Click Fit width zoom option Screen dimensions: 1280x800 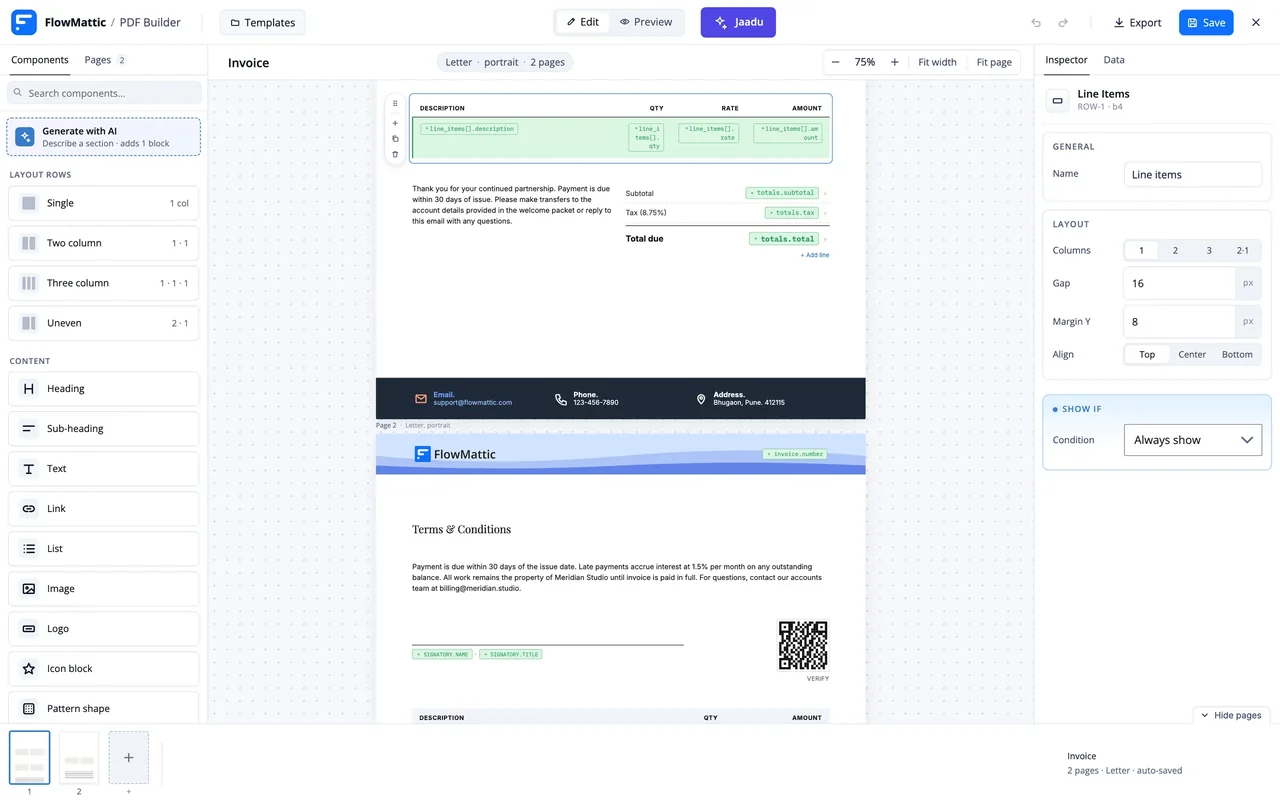(937, 62)
